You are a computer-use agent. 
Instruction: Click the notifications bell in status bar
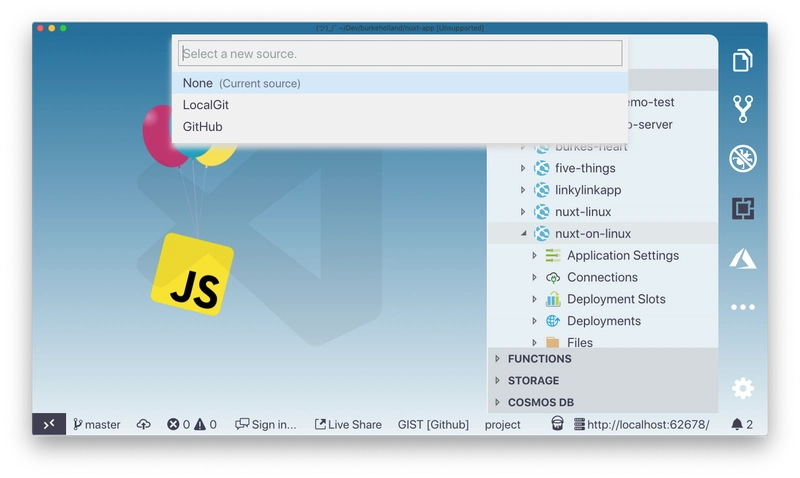[x=742, y=424]
